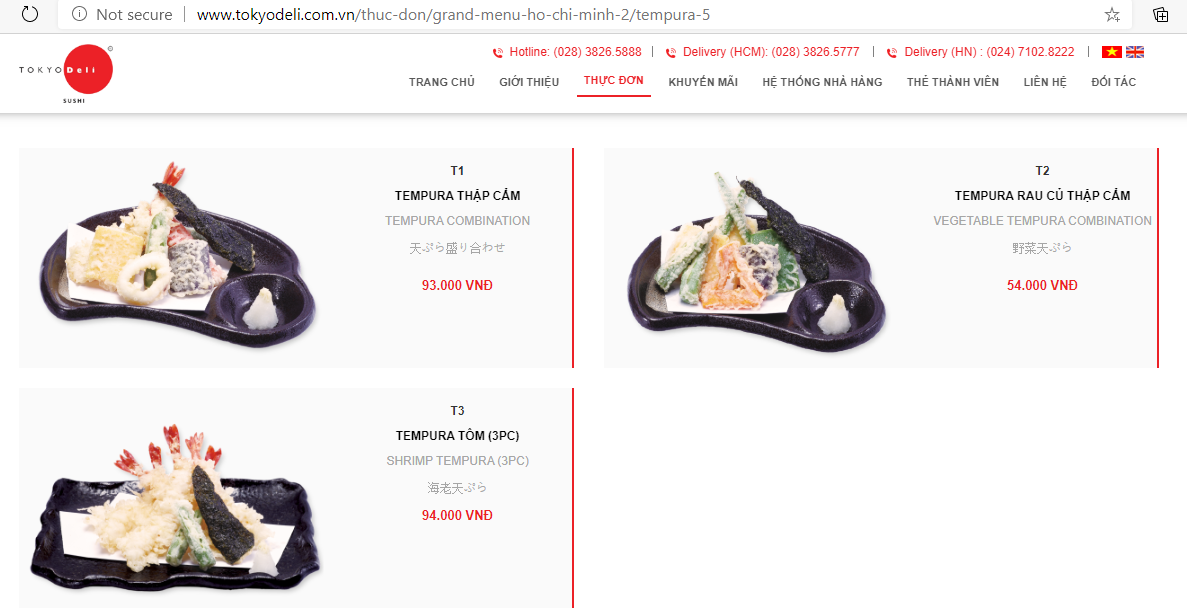Image resolution: width=1187 pixels, height=612 pixels.
Task: Click the Not secure site info icon
Action: tap(79, 14)
